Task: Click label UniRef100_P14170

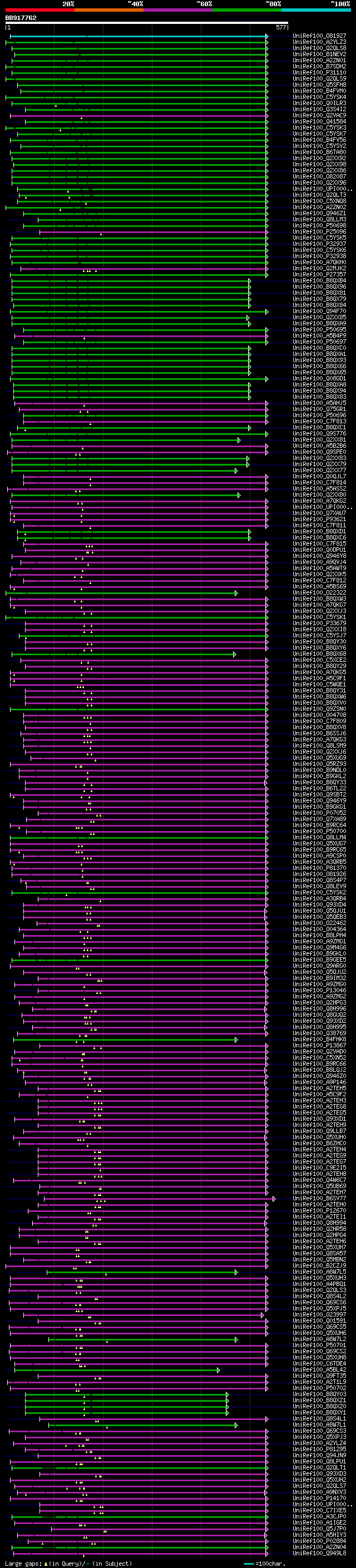Action: coord(319,1498)
